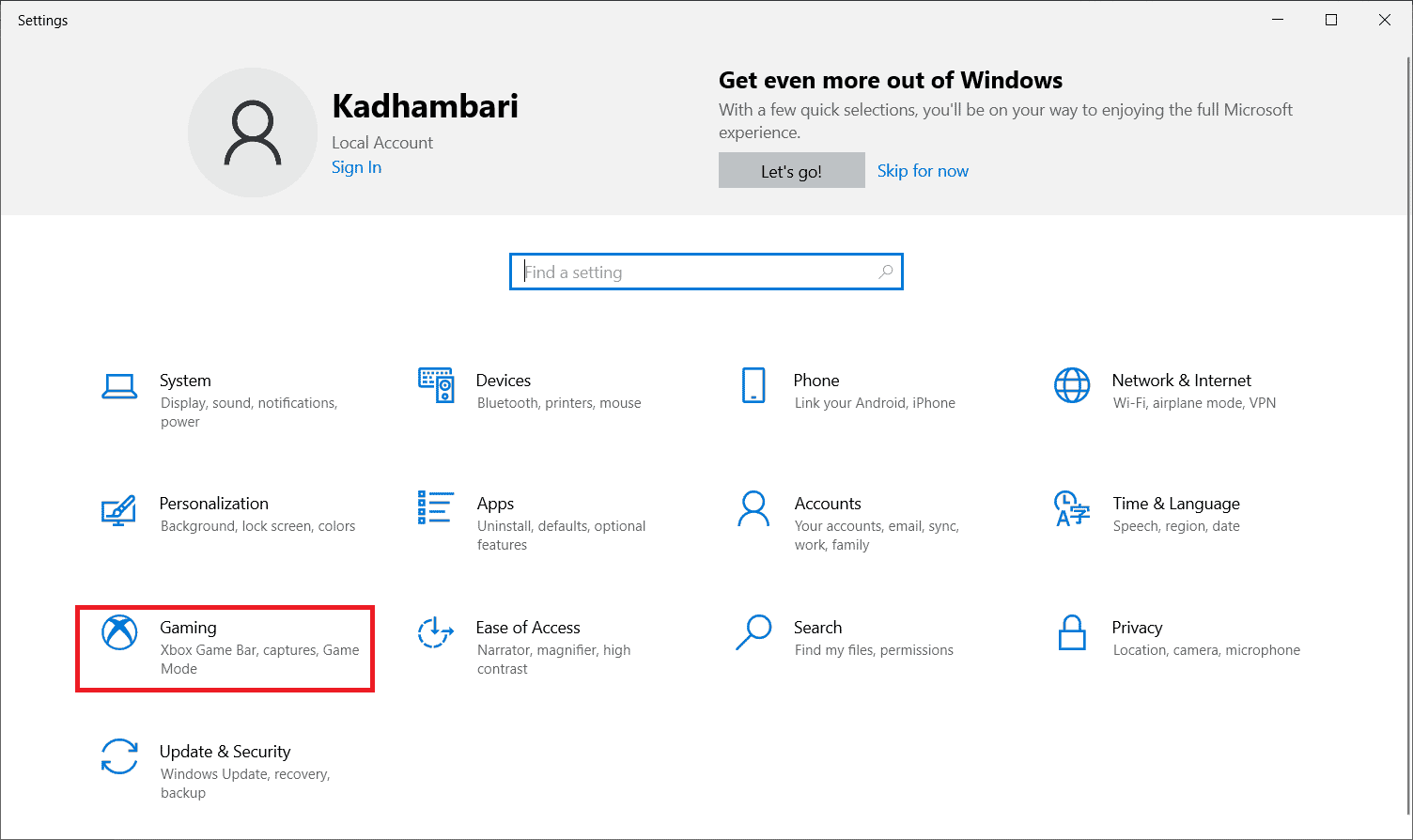Maximize the Settings window
The height and width of the screenshot is (840, 1413).
point(1331,20)
